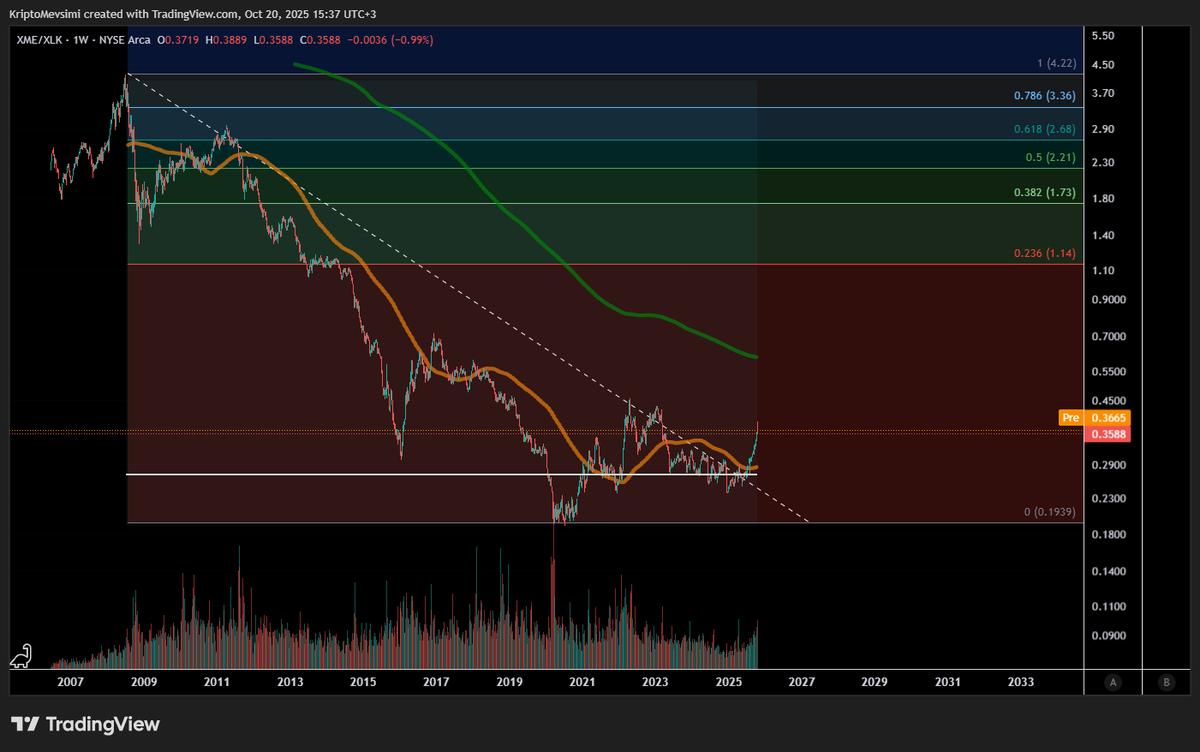Click the 2013 label on the time axis
Image resolution: width=1200 pixels, height=752 pixels.
[x=290, y=682]
